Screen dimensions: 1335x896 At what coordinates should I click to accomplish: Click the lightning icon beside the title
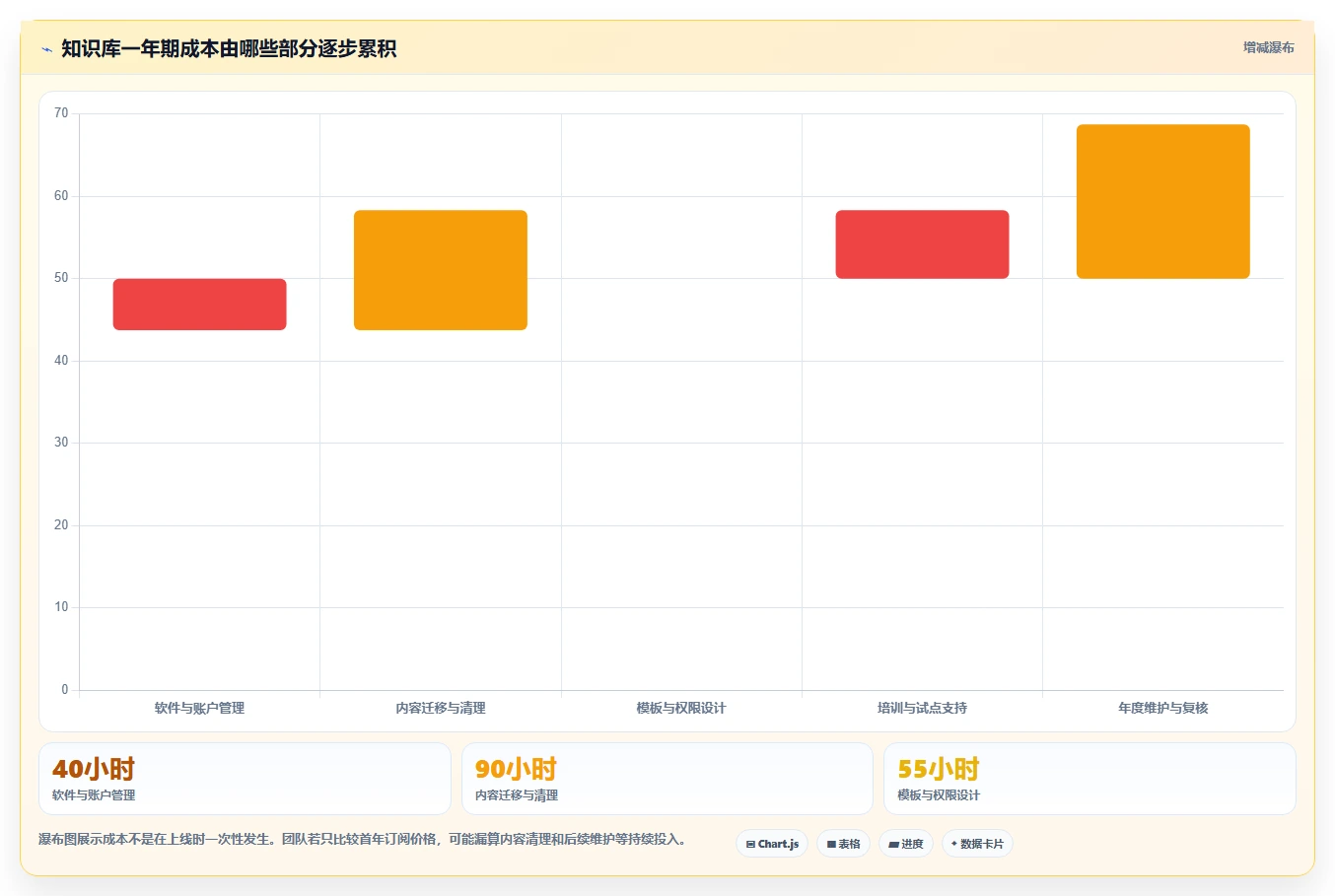click(x=46, y=49)
